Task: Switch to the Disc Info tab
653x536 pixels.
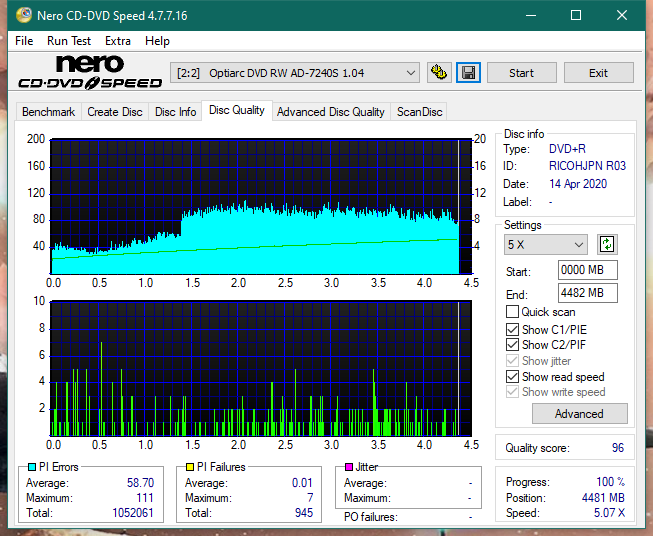Action: point(175,112)
